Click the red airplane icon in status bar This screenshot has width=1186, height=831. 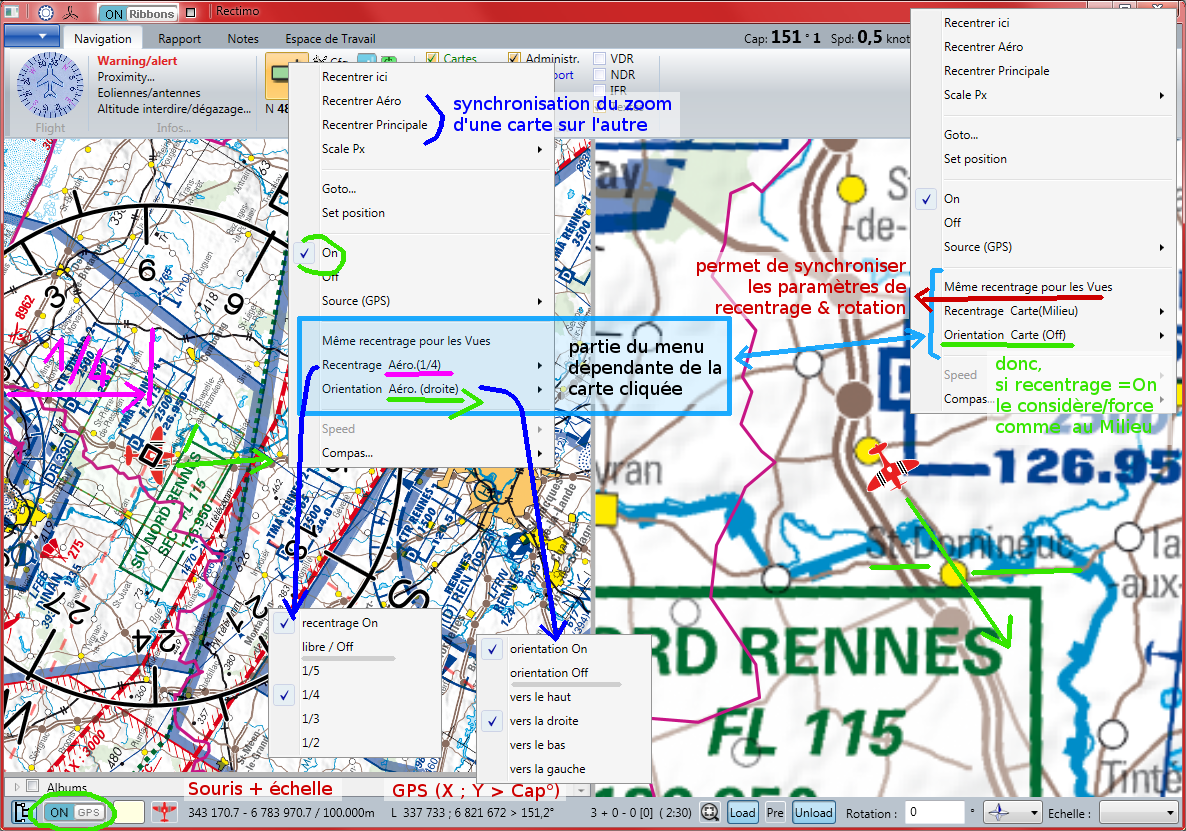coord(164,812)
